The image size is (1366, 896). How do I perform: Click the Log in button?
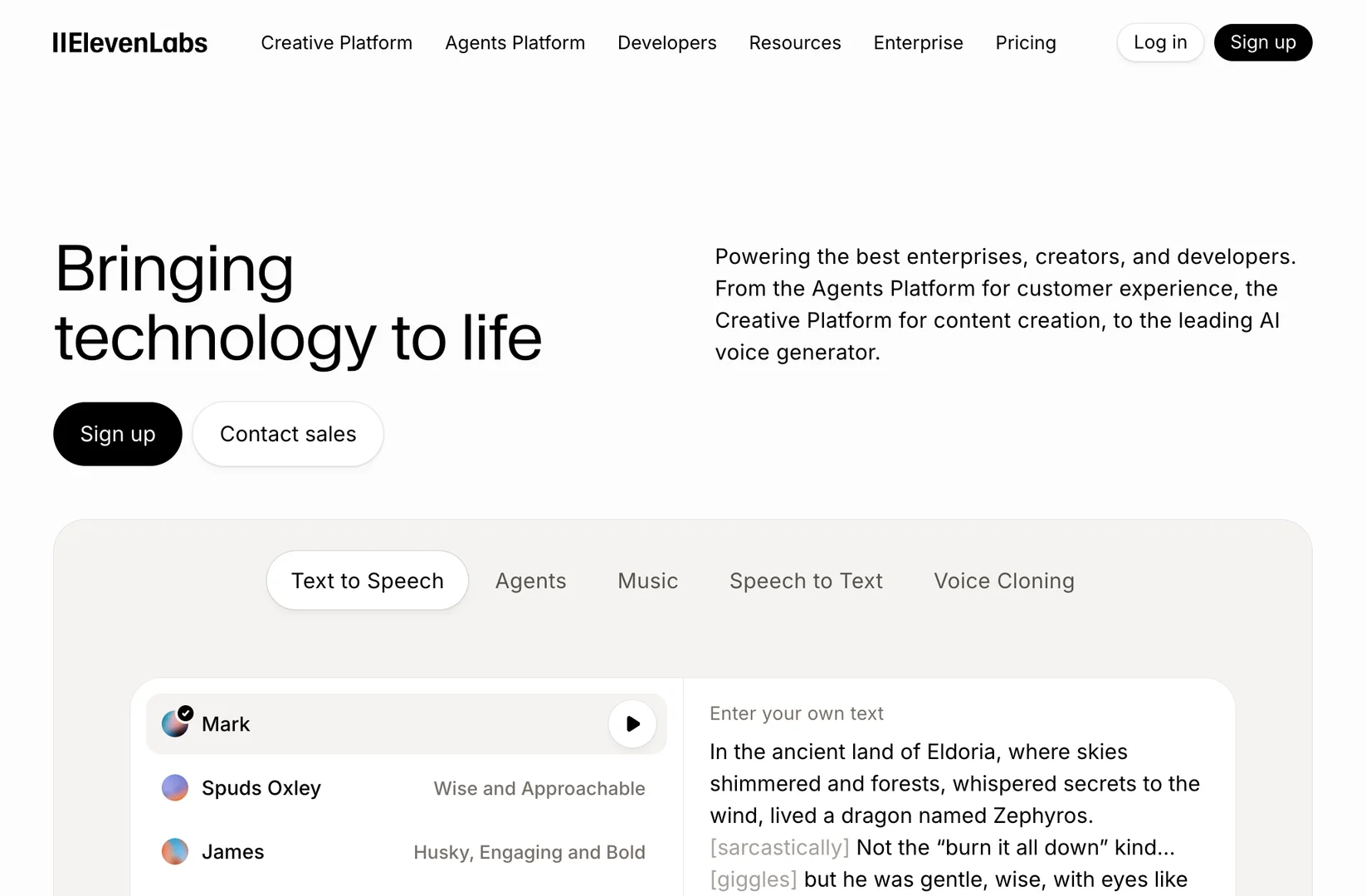(x=1159, y=42)
